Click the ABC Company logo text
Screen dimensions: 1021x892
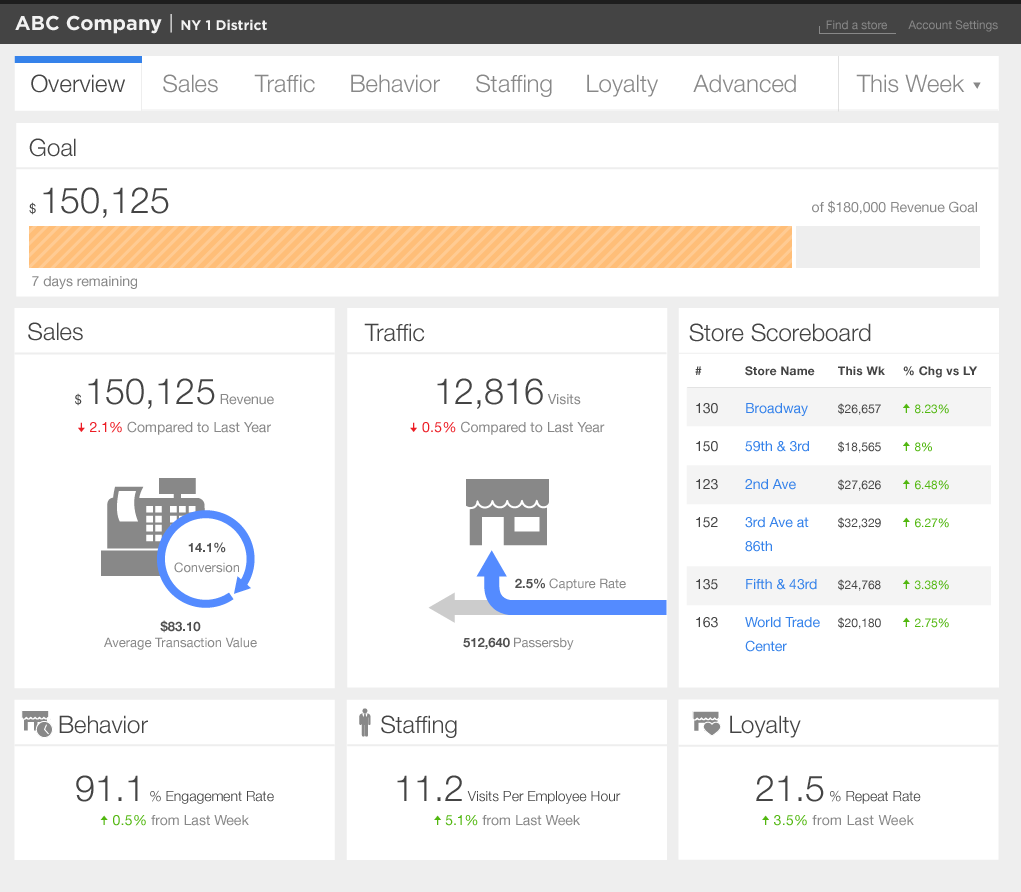(x=89, y=23)
